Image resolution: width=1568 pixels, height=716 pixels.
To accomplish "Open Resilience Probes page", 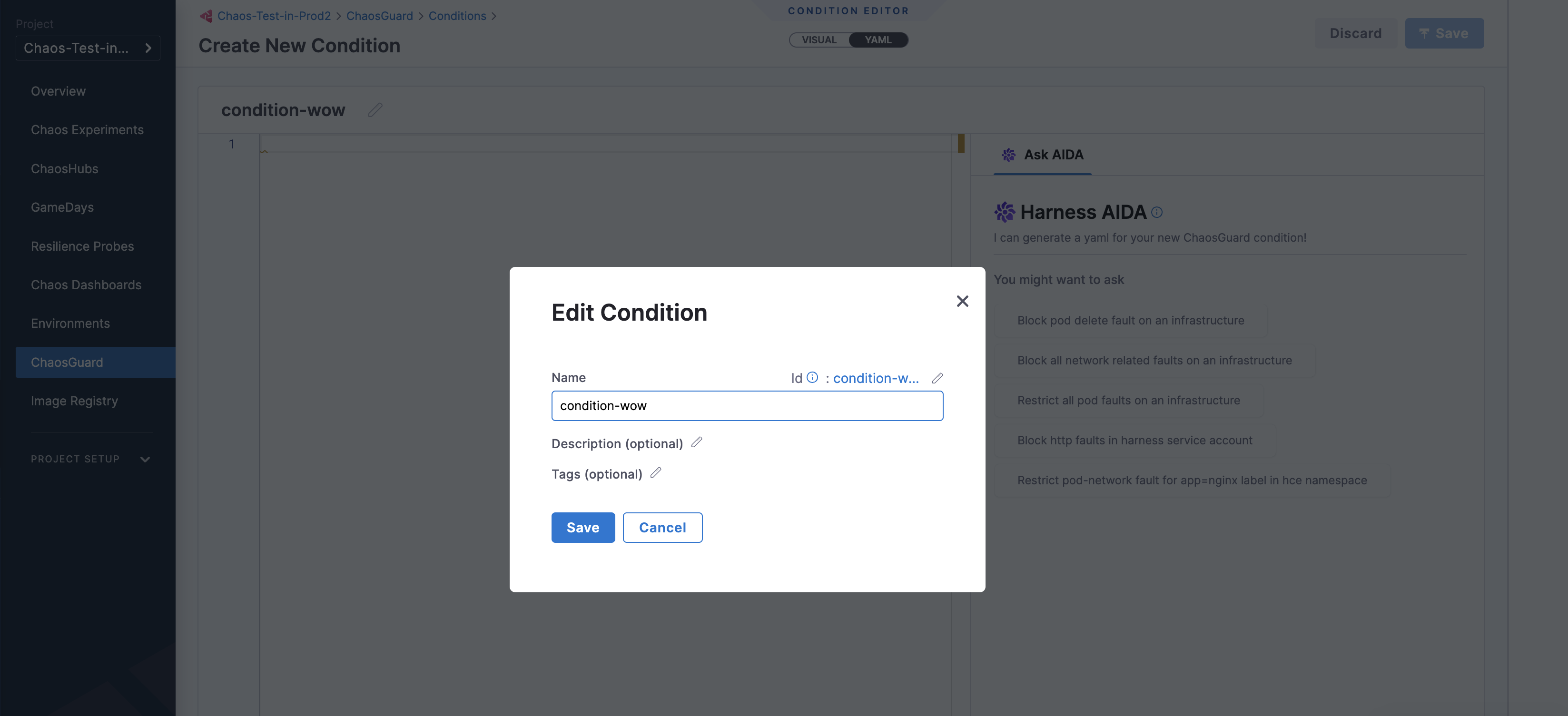I will [82, 246].
